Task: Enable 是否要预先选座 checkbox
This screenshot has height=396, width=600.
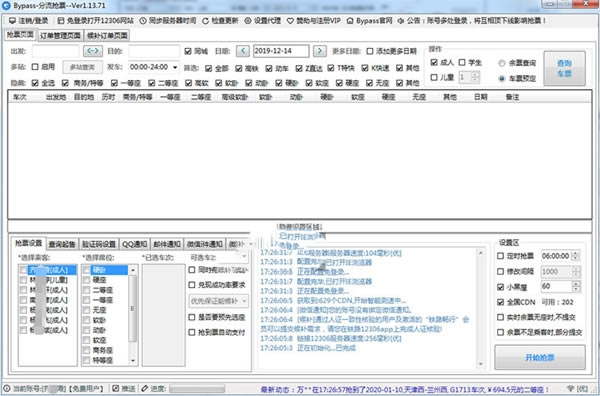Action: point(192,317)
